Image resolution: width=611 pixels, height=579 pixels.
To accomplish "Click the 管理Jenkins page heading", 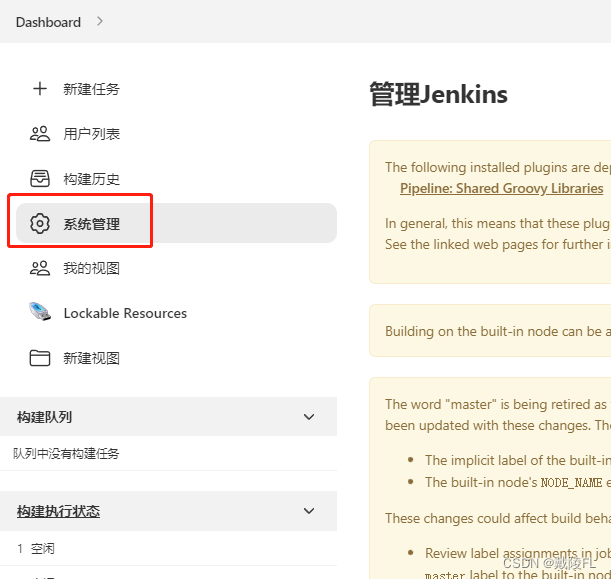I will point(439,94).
